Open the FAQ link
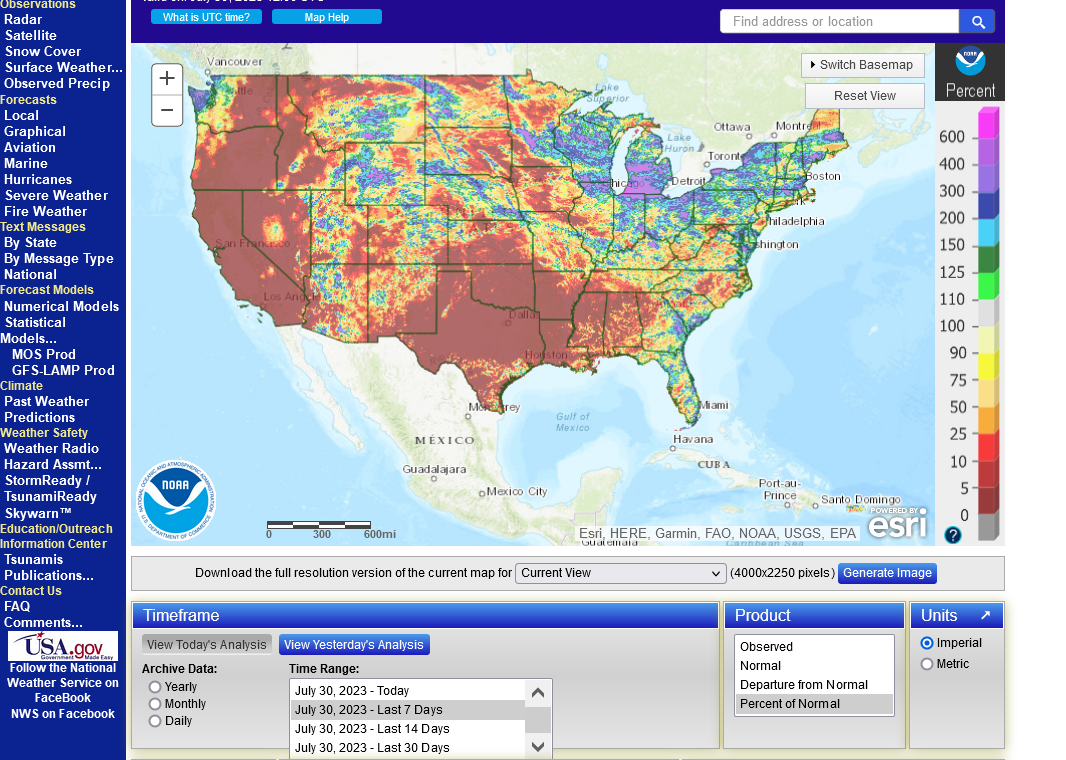Image resolution: width=1066 pixels, height=760 pixels. click(17, 606)
